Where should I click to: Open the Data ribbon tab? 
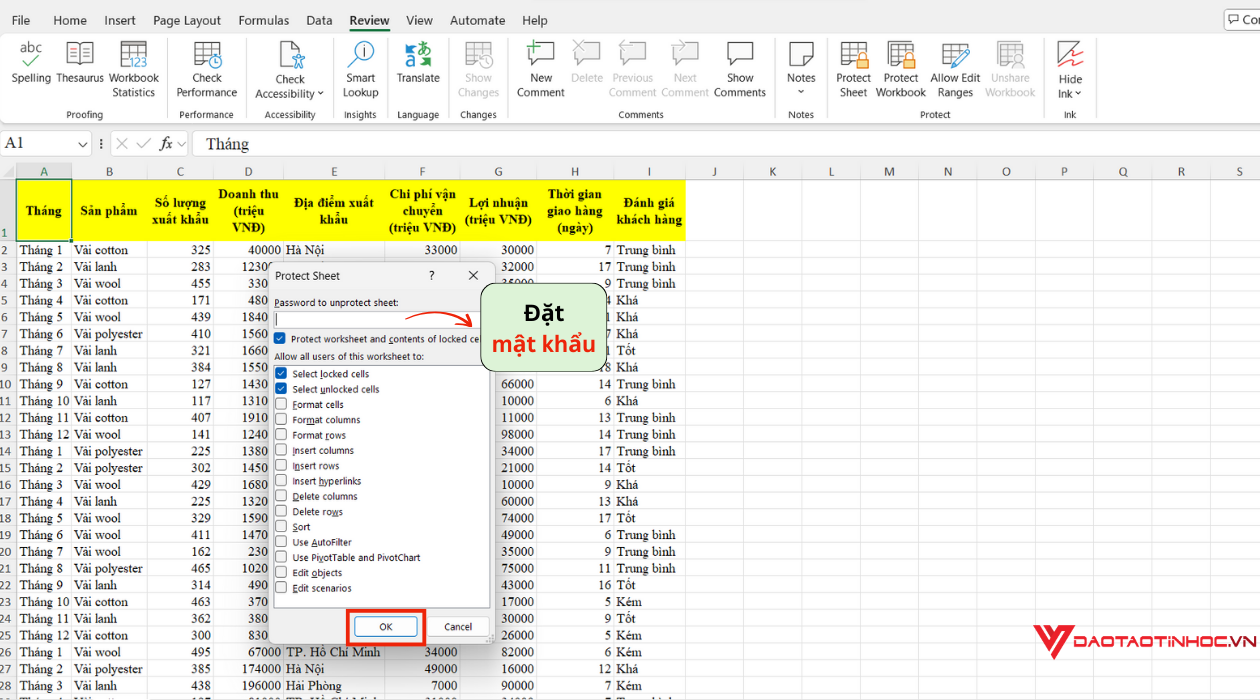coord(319,19)
